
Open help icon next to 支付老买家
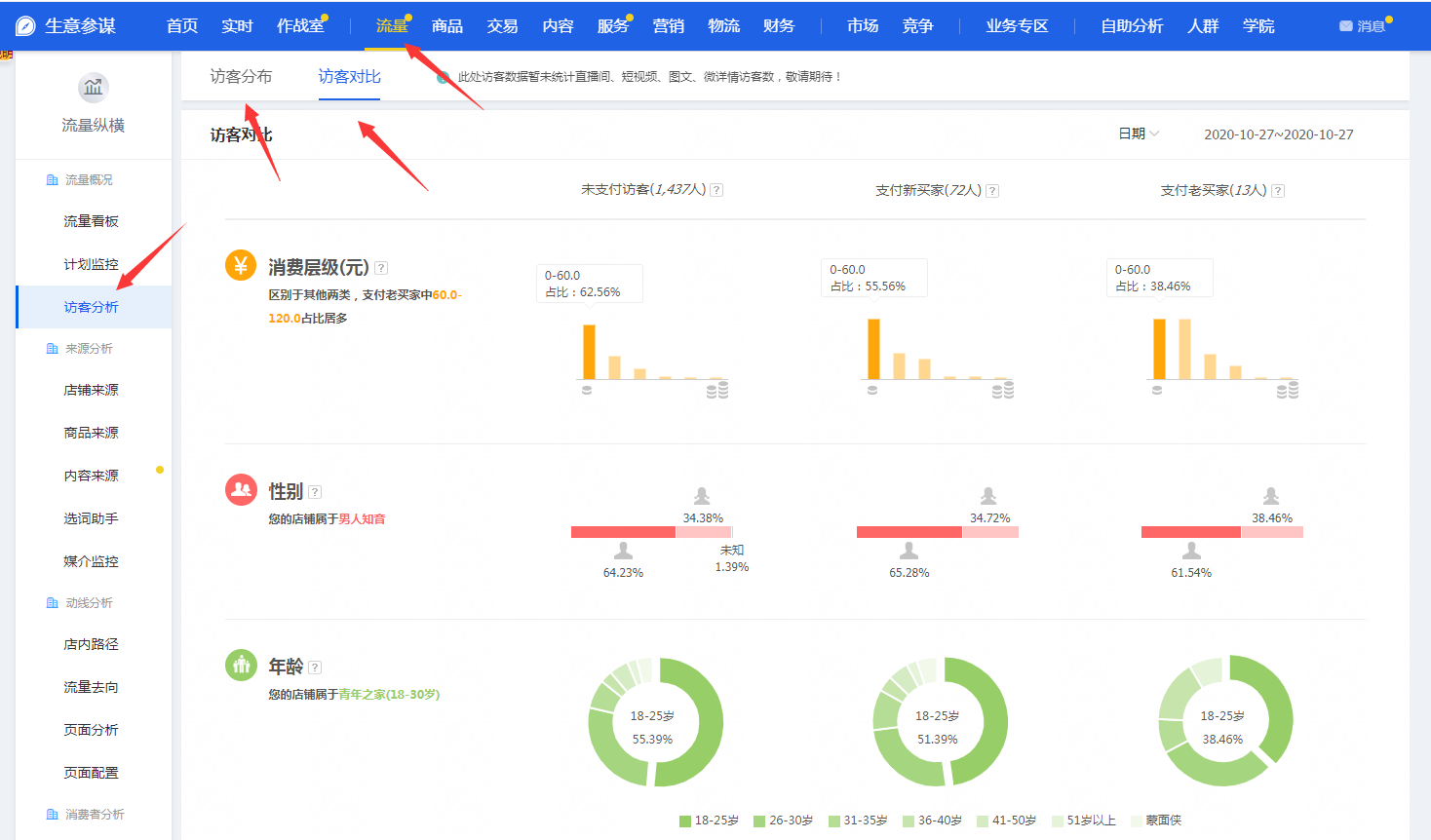coord(1278,191)
